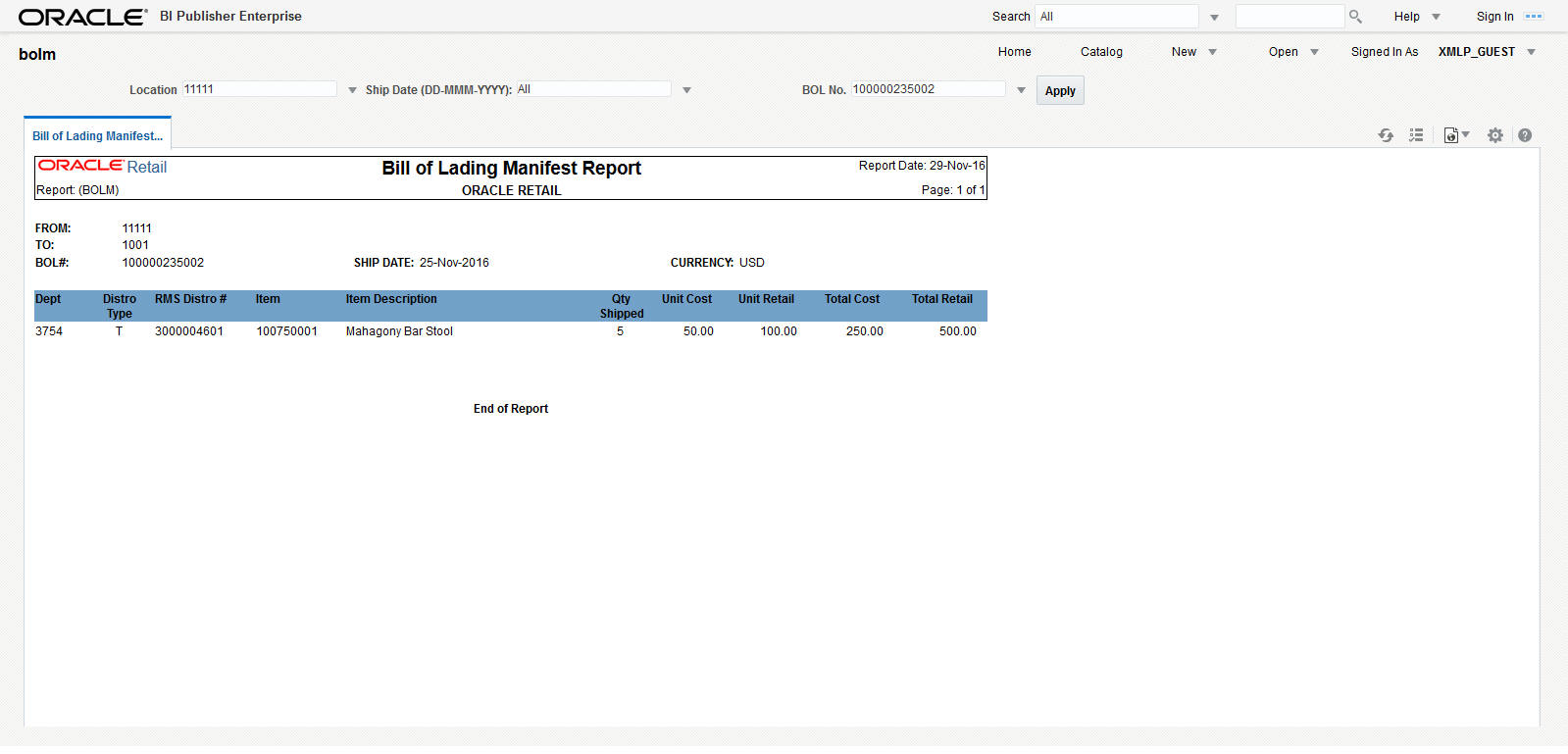Screen dimensions: 1568x754
Task: Go to Home
Action: click(x=1014, y=52)
